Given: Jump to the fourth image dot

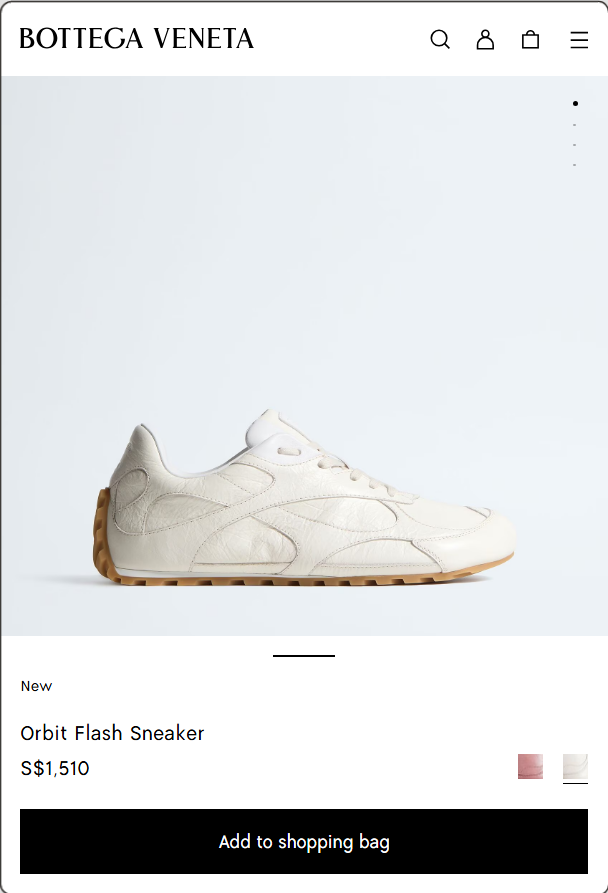Looking at the screenshot, I should point(574,165).
